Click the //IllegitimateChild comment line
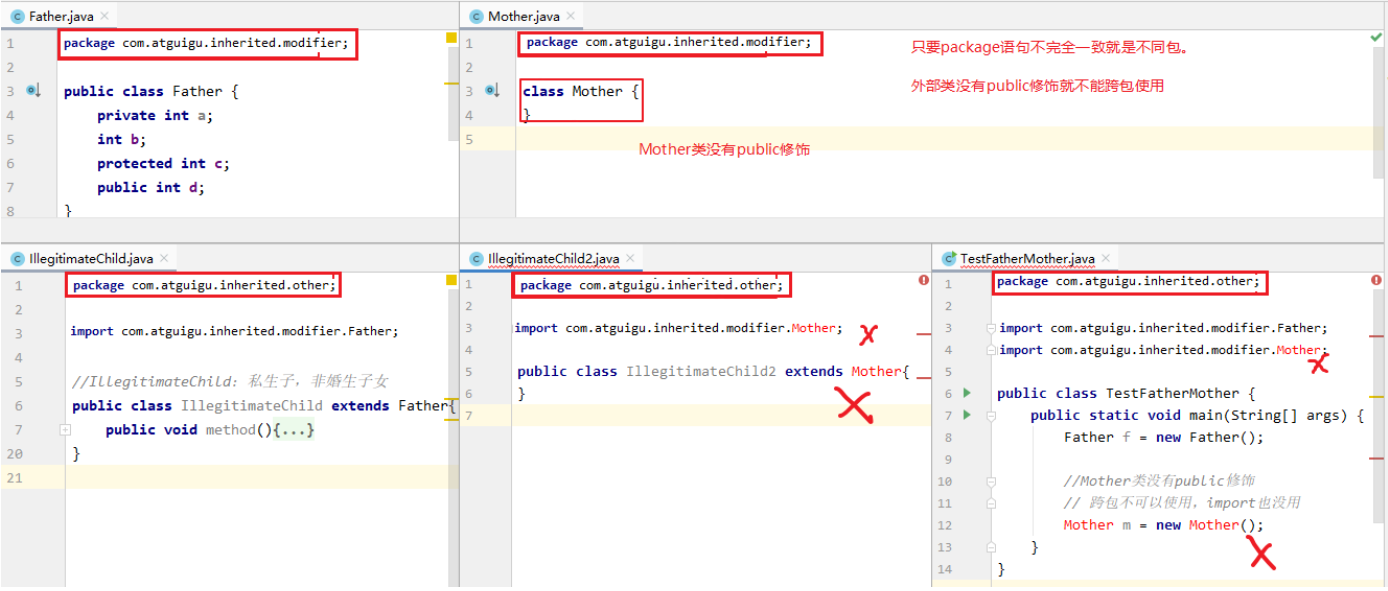The height and width of the screenshot is (591, 1388). click(229, 382)
